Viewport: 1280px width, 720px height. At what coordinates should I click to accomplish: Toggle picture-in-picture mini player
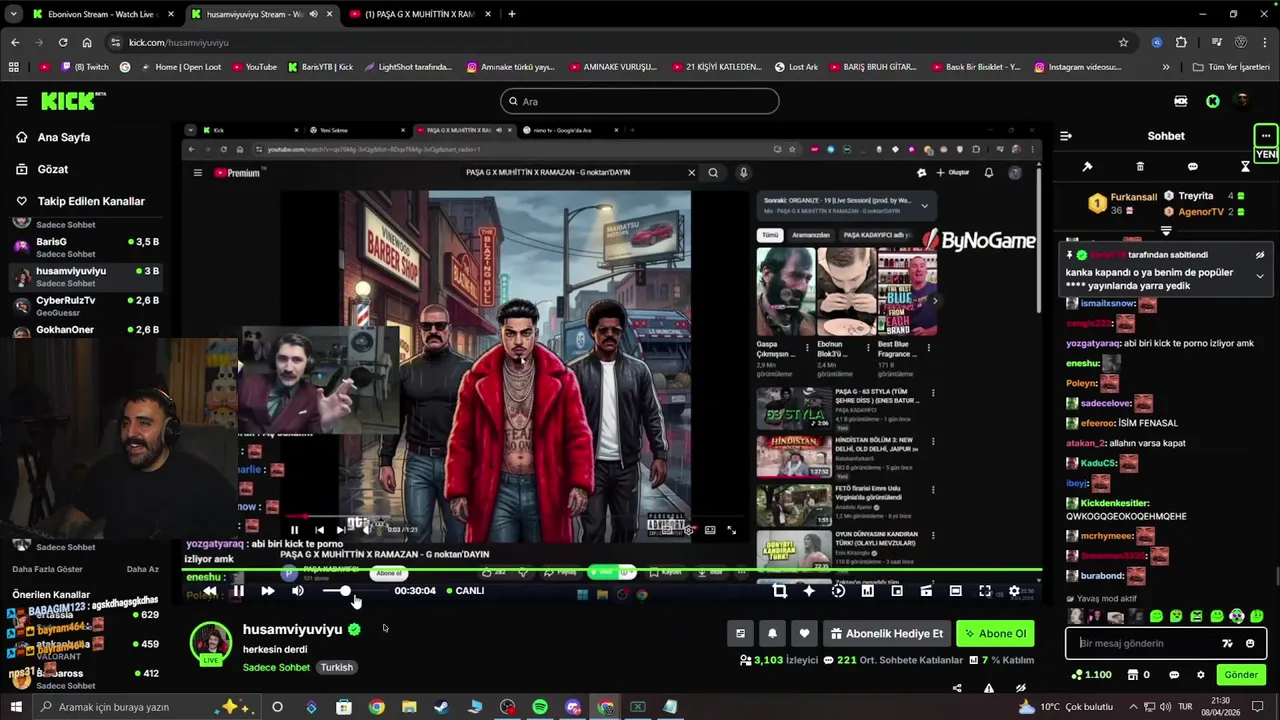click(897, 591)
